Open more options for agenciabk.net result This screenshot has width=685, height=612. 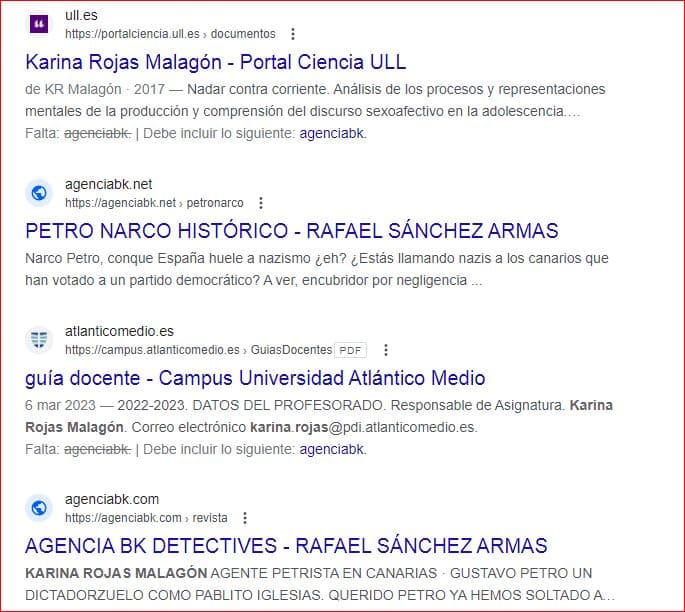click(261, 203)
